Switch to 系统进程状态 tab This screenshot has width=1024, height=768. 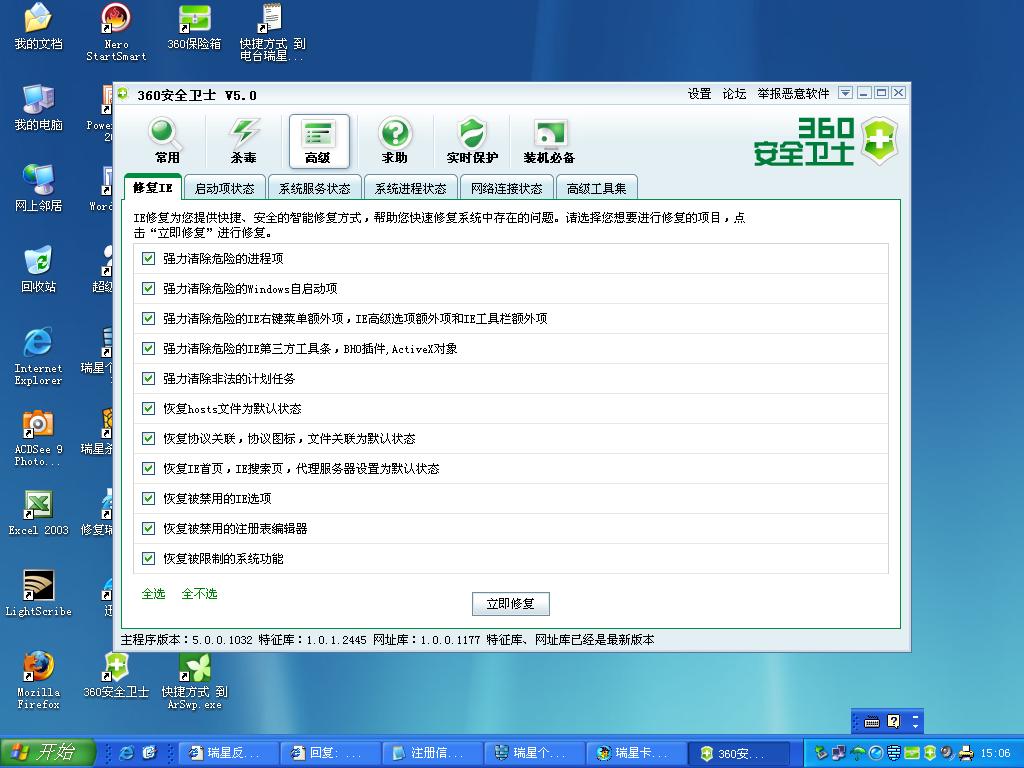coord(411,189)
